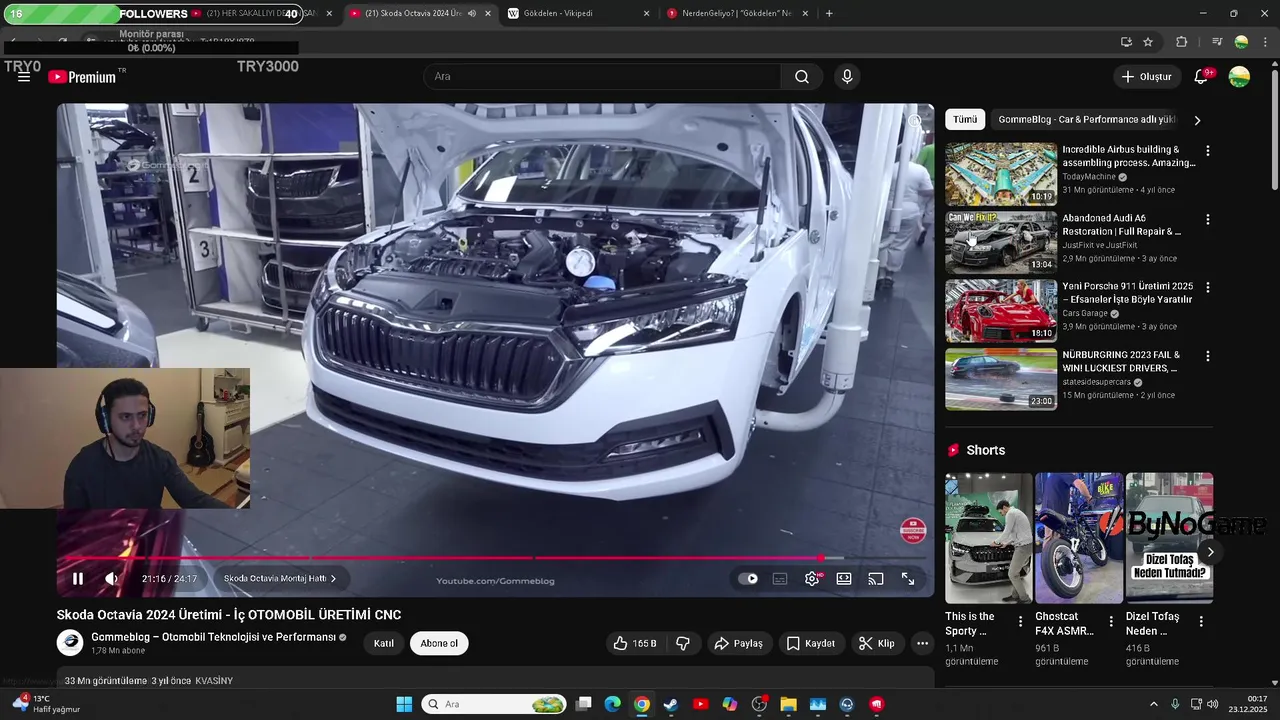Open the notifications bell
1280x720 pixels.
tap(1202, 77)
